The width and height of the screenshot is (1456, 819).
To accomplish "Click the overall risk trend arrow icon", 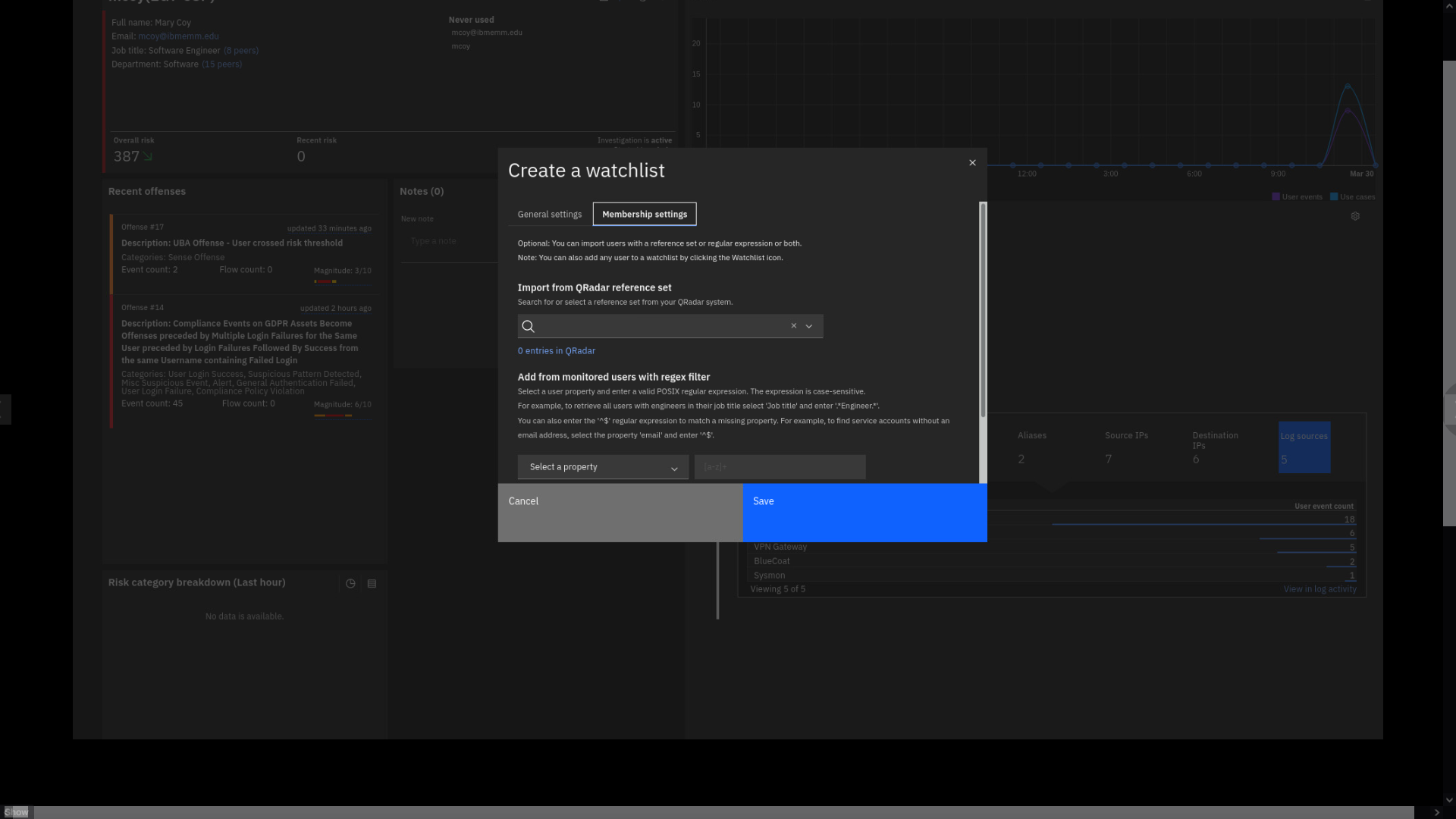I will (x=148, y=157).
